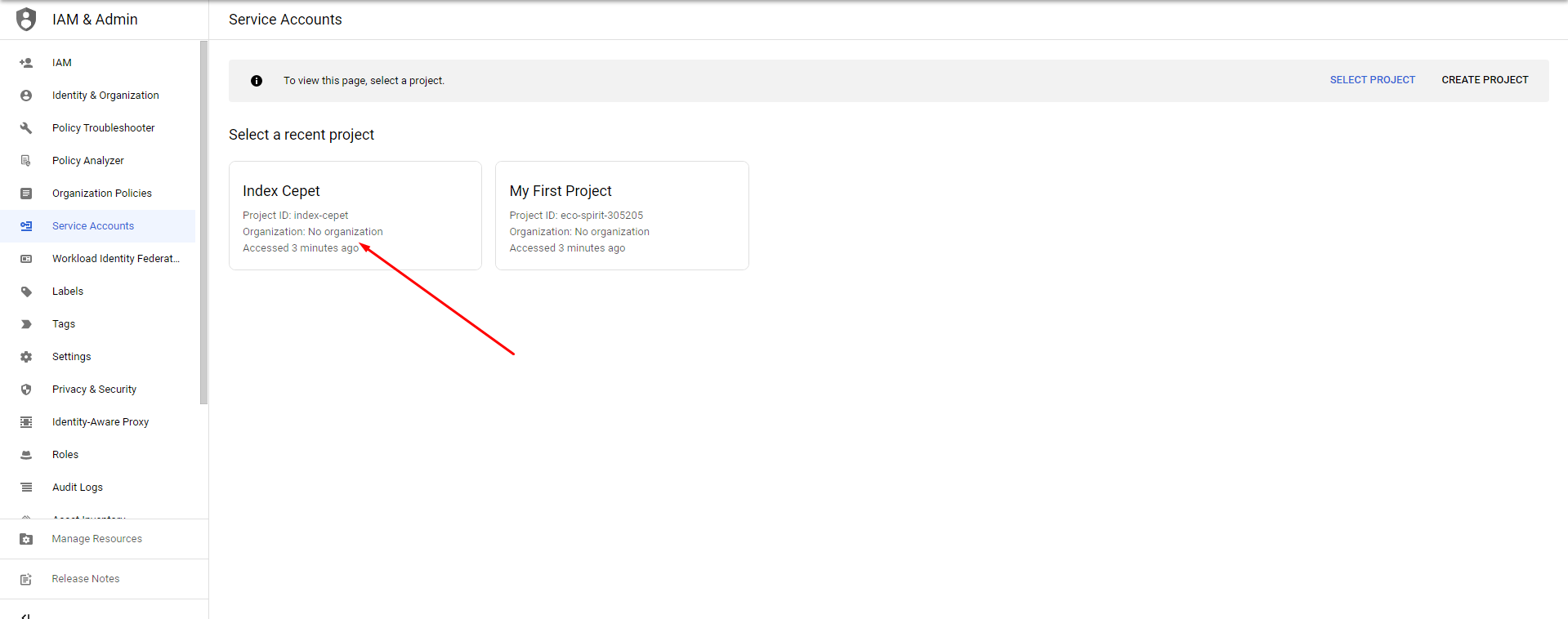Click the Identity & Organization account icon
Screen dimensions: 1568x619
pyautogui.click(x=26, y=96)
